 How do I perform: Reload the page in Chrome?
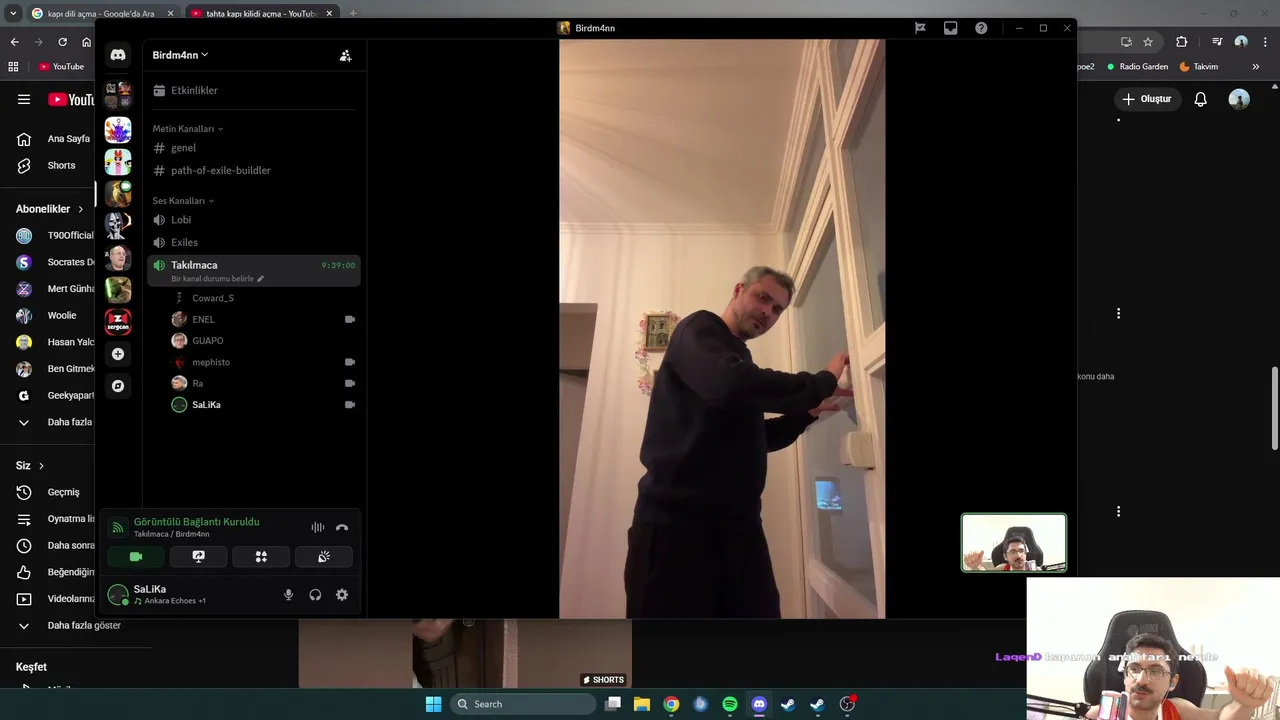[x=62, y=42]
